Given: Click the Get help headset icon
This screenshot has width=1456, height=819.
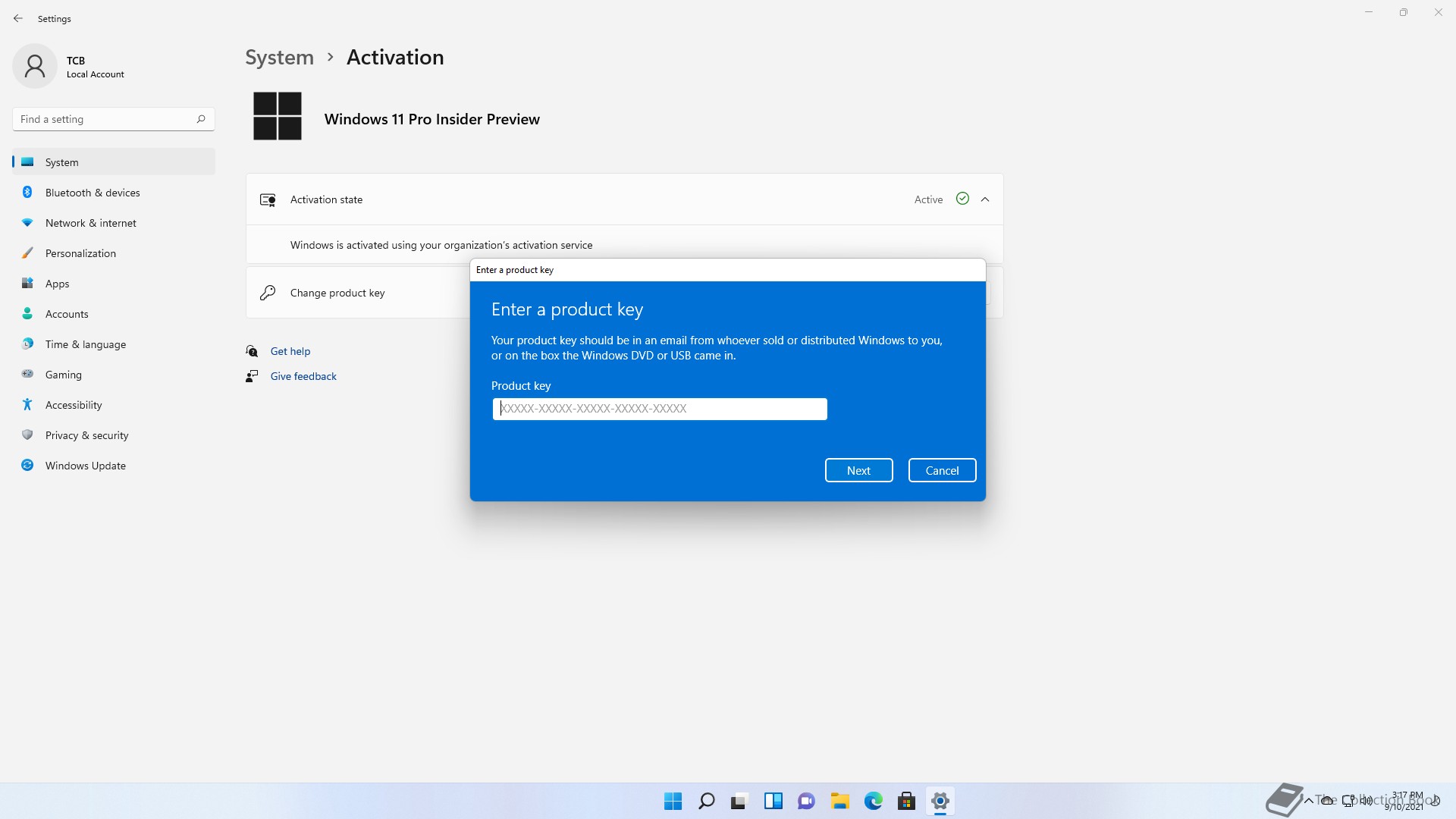Looking at the screenshot, I should click(252, 351).
